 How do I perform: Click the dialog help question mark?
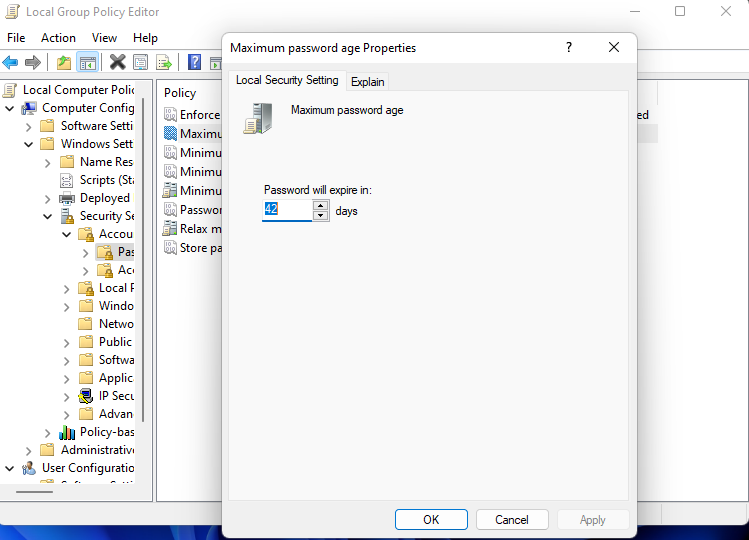[568, 47]
